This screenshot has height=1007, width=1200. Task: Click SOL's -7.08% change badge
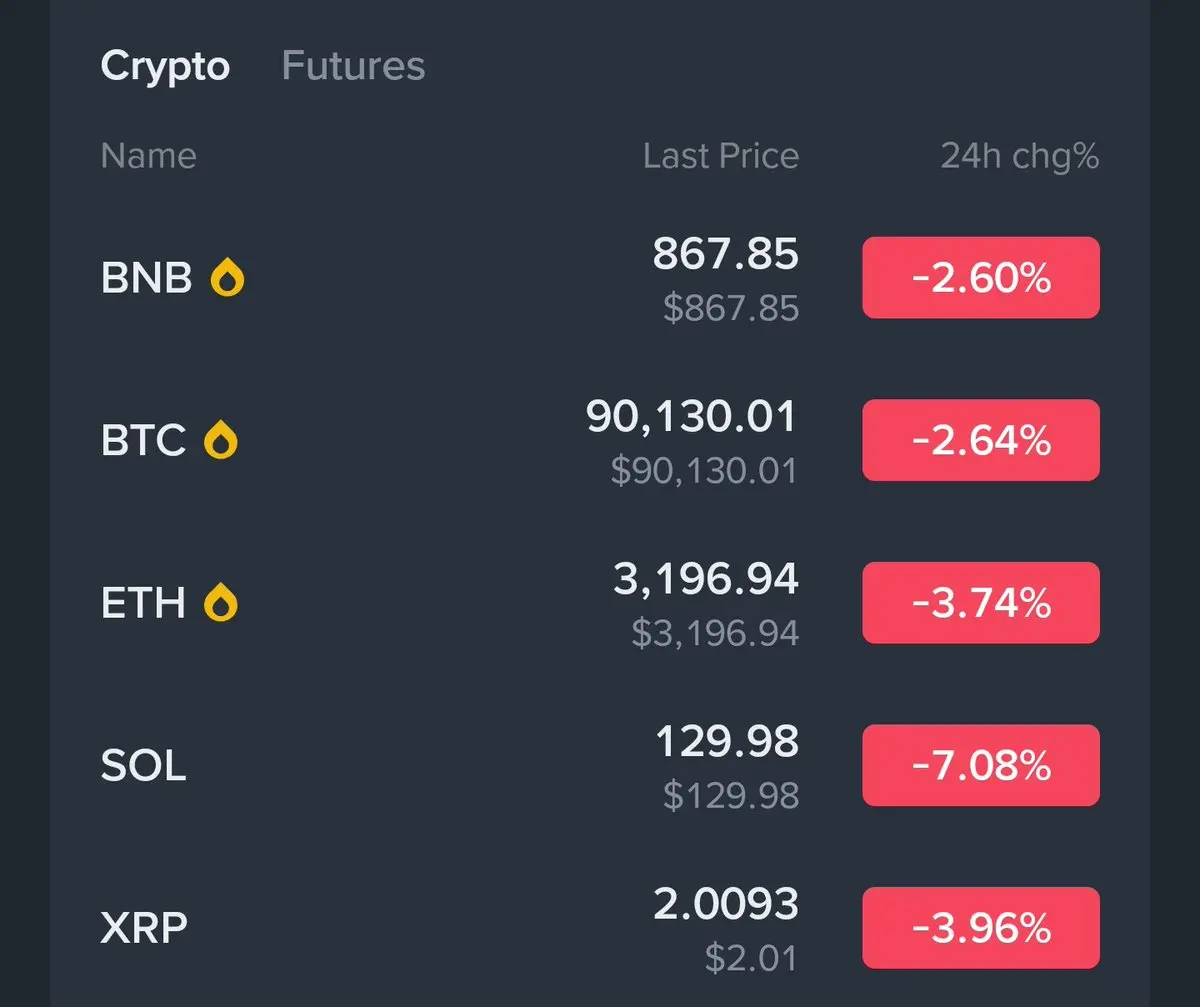click(x=981, y=766)
